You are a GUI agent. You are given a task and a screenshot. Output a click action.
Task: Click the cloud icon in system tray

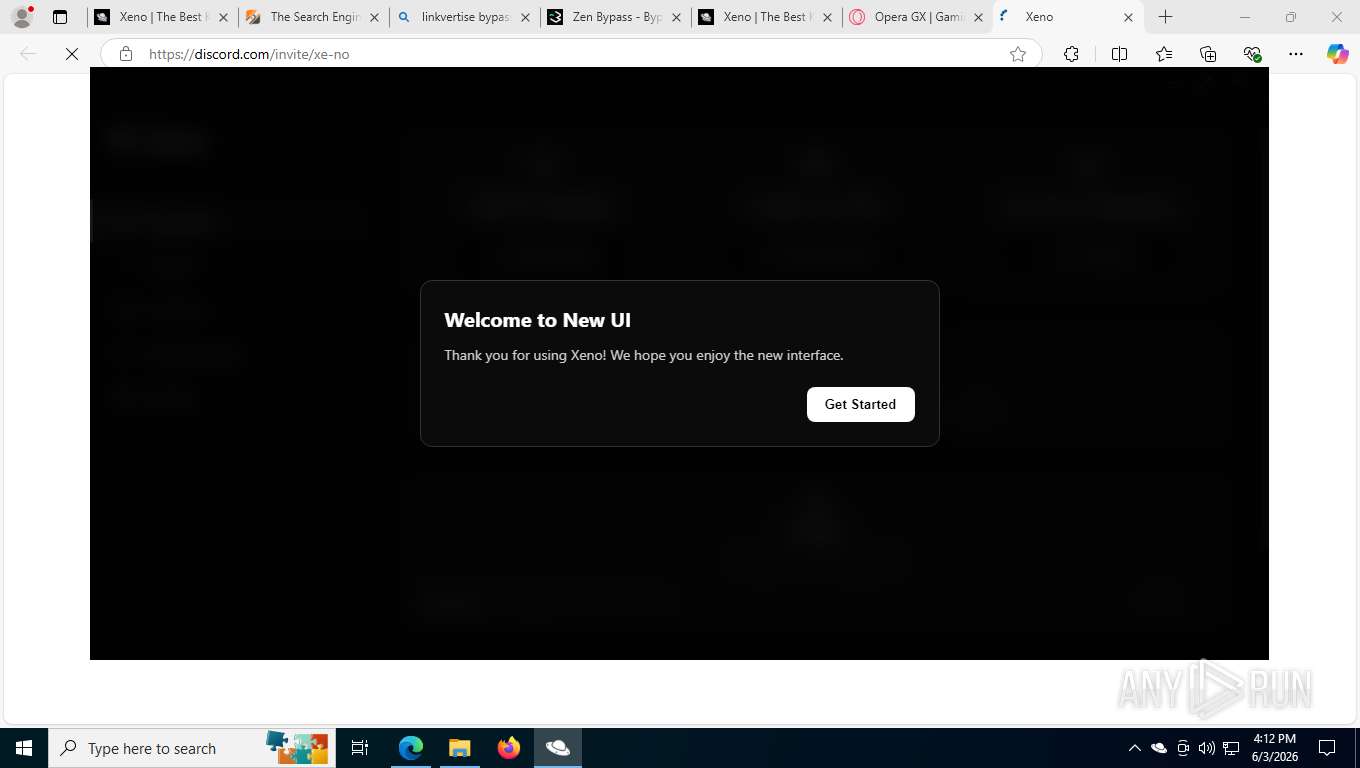click(x=1159, y=748)
